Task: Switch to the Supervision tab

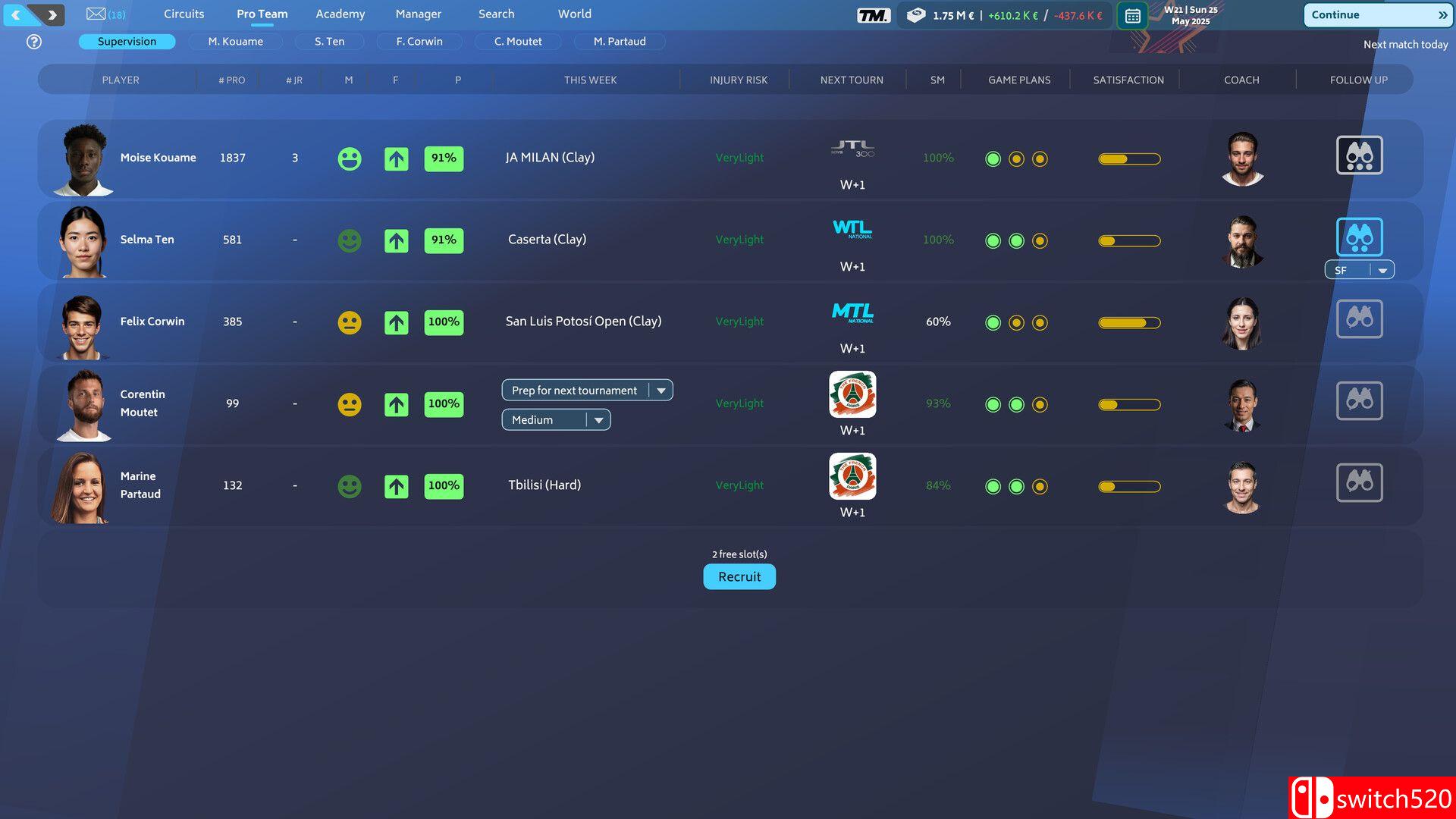Action: pyautogui.click(x=127, y=42)
